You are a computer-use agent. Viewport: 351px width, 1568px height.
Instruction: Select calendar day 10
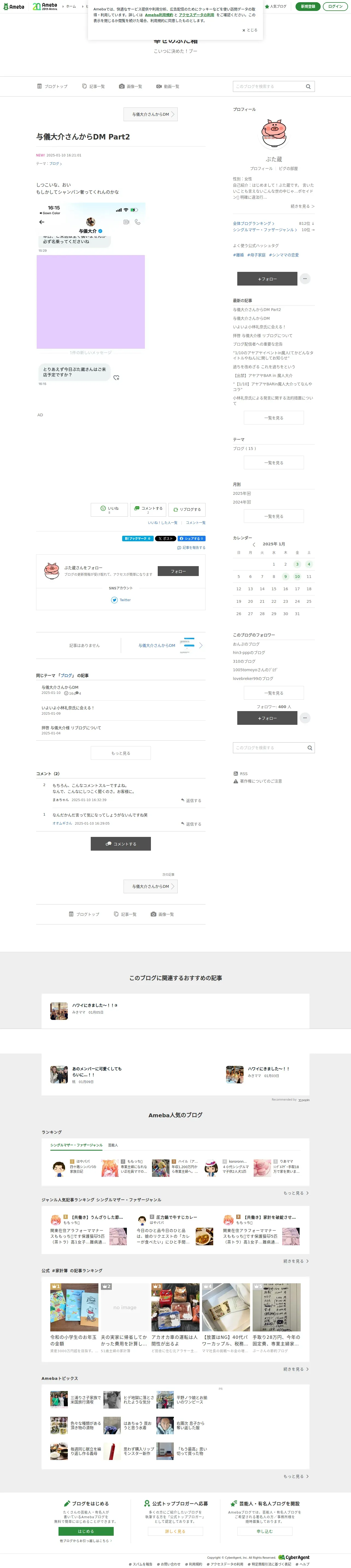(297, 577)
